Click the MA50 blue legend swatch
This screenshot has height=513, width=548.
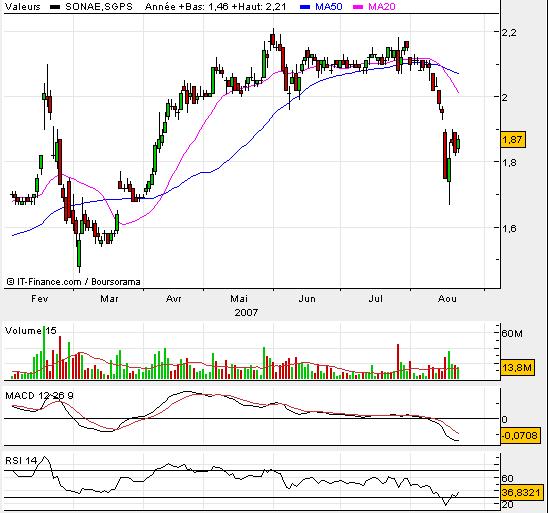305,7
